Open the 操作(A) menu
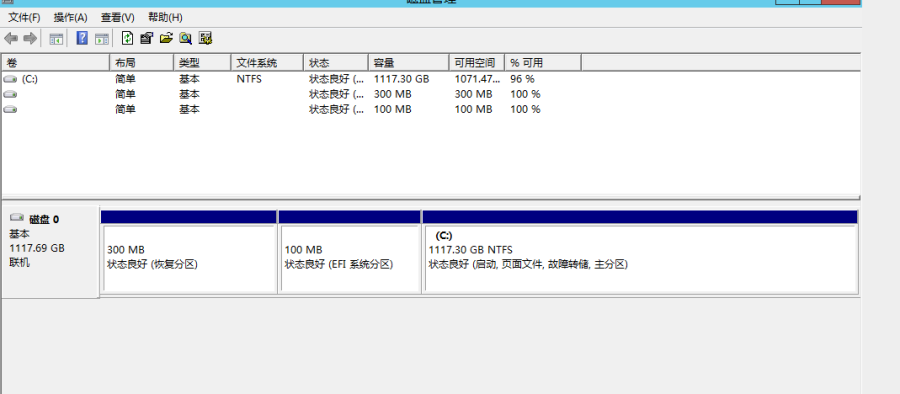Image resolution: width=900 pixels, height=394 pixels. coord(71,17)
